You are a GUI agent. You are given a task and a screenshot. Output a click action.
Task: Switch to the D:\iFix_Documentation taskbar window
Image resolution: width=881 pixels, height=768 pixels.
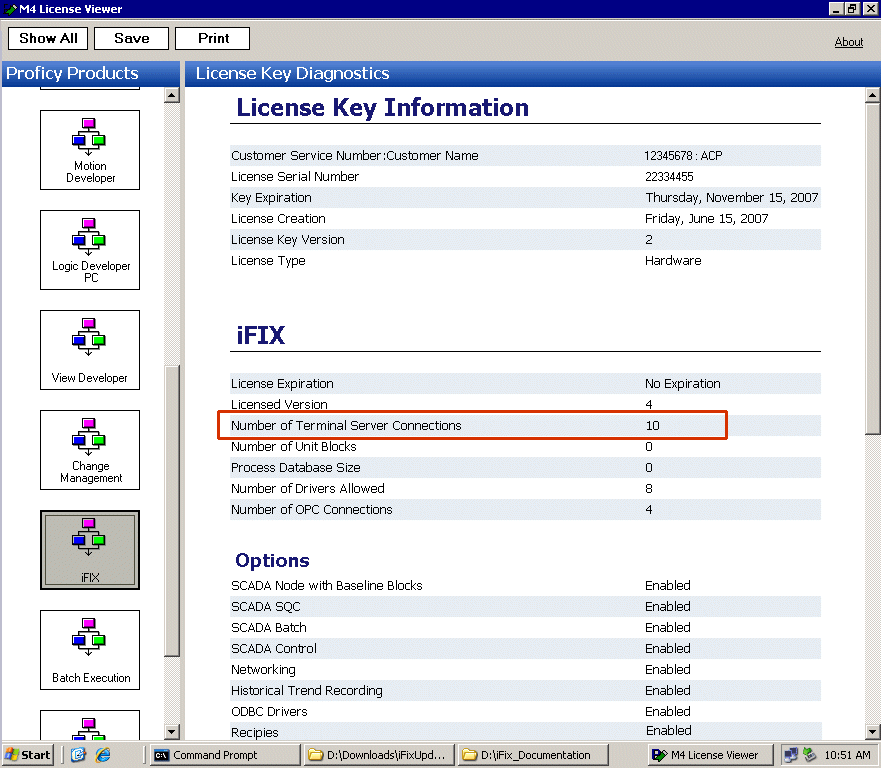click(x=534, y=755)
